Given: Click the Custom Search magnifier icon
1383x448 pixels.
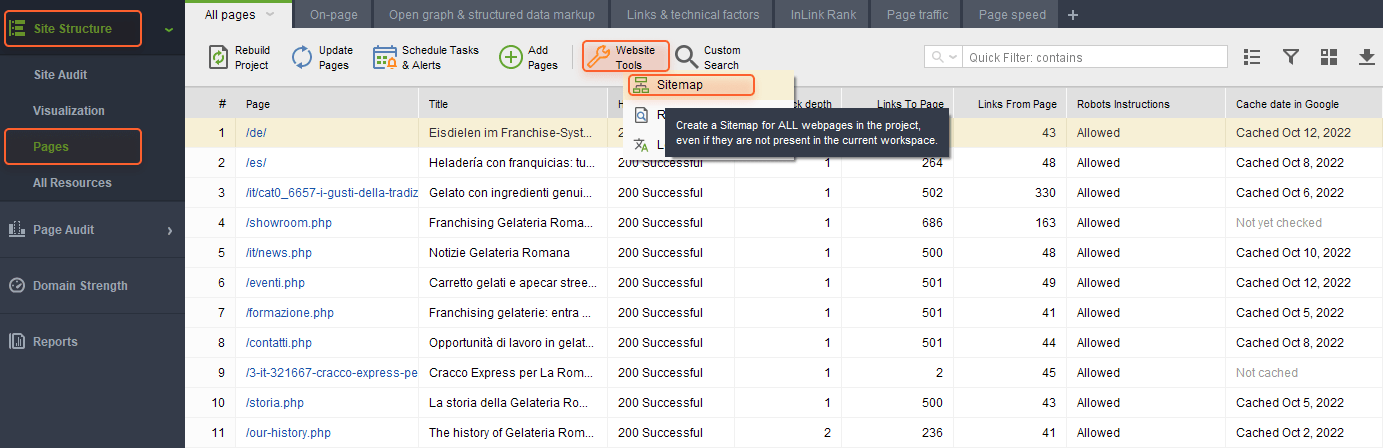Looking at the screenshot, I should pos(687,57).
